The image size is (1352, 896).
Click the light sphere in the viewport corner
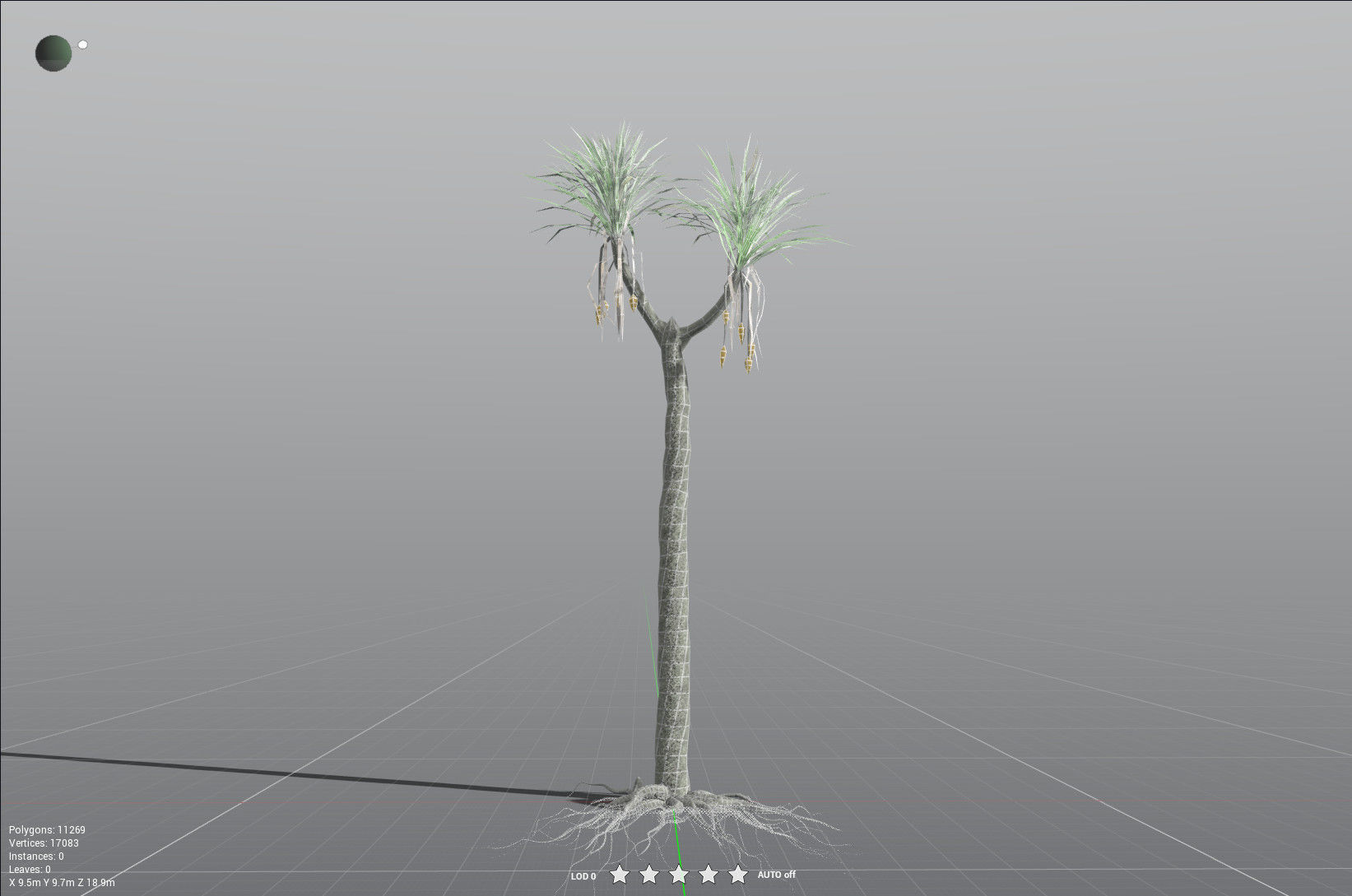[x=53, y=53]
